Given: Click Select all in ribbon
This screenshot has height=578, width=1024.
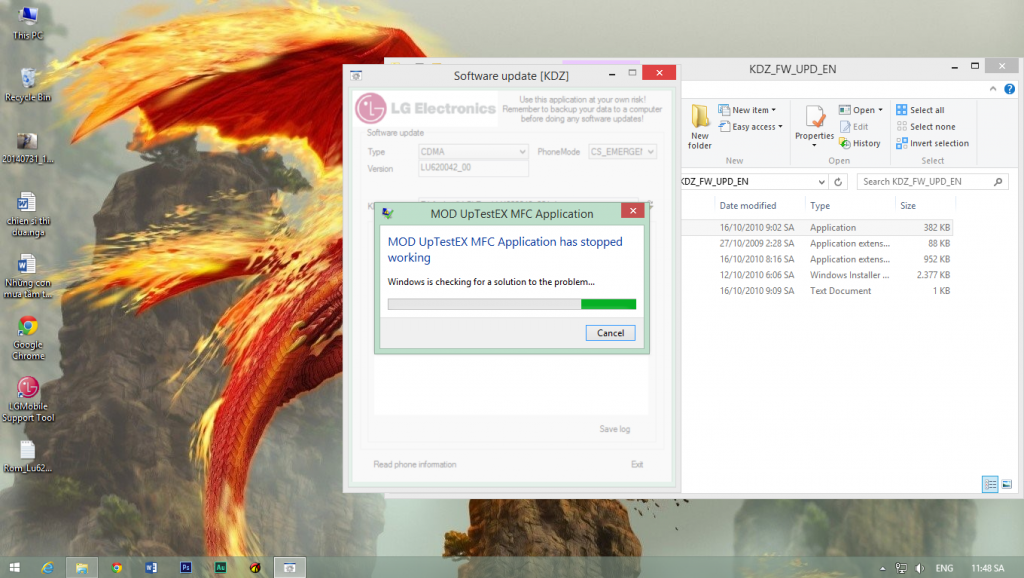Looking at the screenshot, I should pyautogui.click(x=920, y=110).
